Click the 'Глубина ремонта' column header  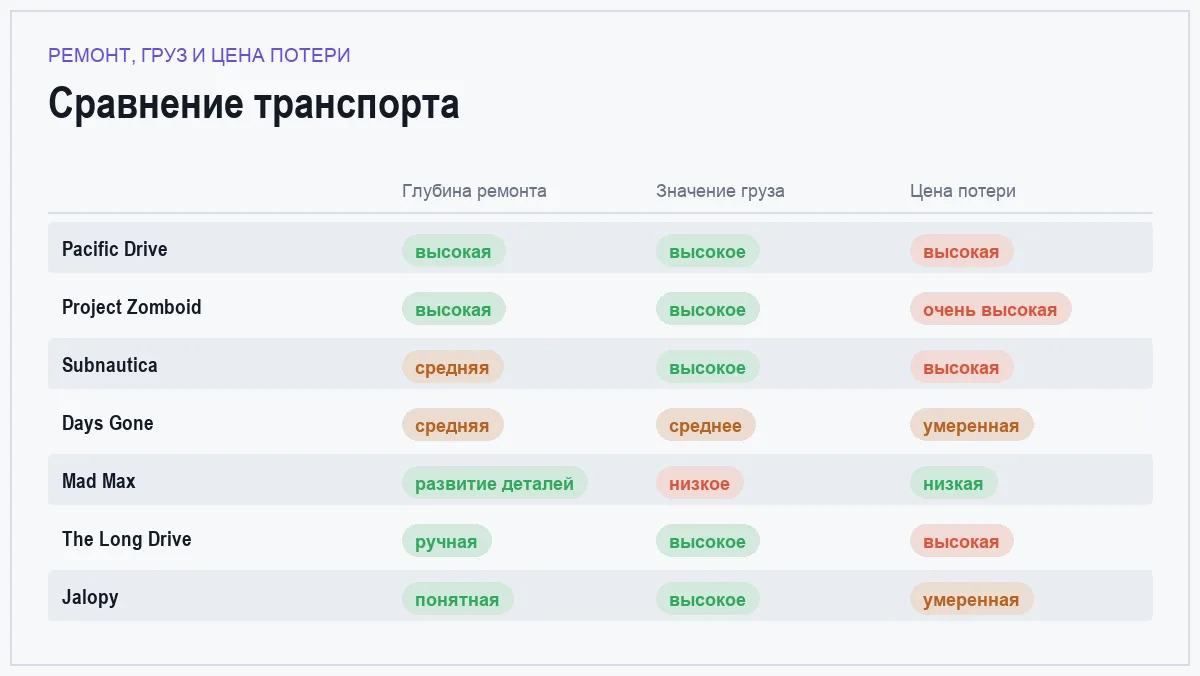(x=474, y=191)
